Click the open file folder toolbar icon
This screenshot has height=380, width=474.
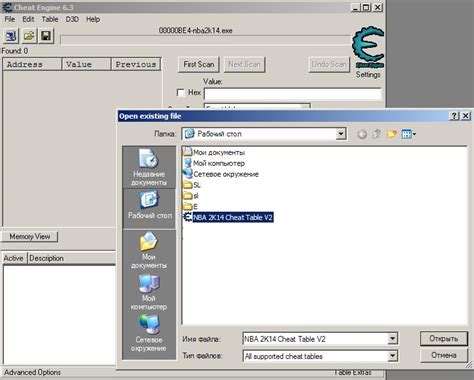pyautogui.click(x=29, y=36)
